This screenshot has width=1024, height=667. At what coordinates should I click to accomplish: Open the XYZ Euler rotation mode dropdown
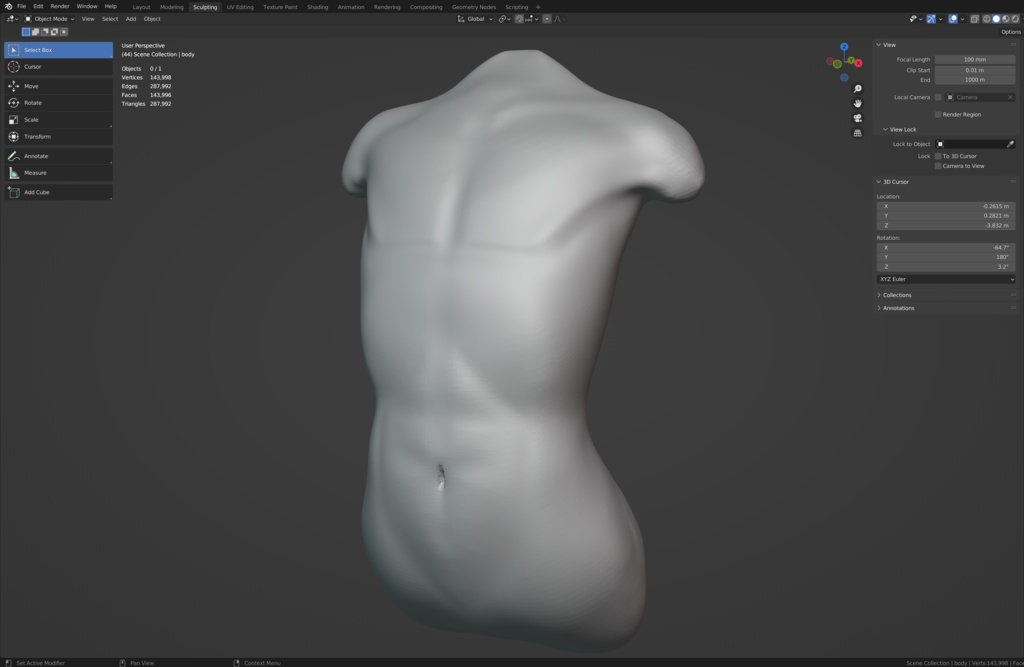(946, 279)
